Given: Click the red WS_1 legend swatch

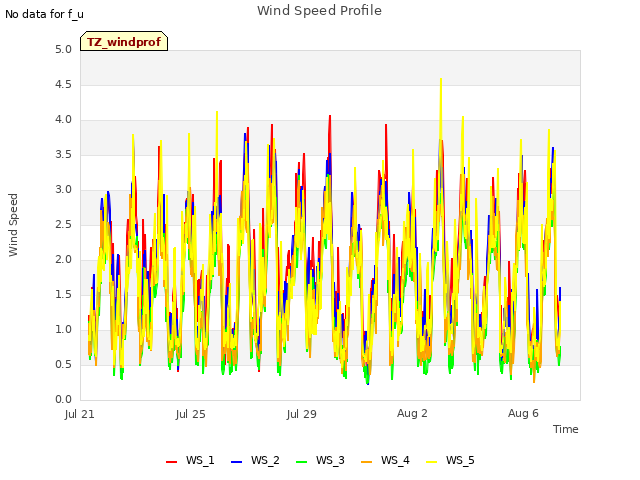Looking at the screenshot, I should point(171,461).
